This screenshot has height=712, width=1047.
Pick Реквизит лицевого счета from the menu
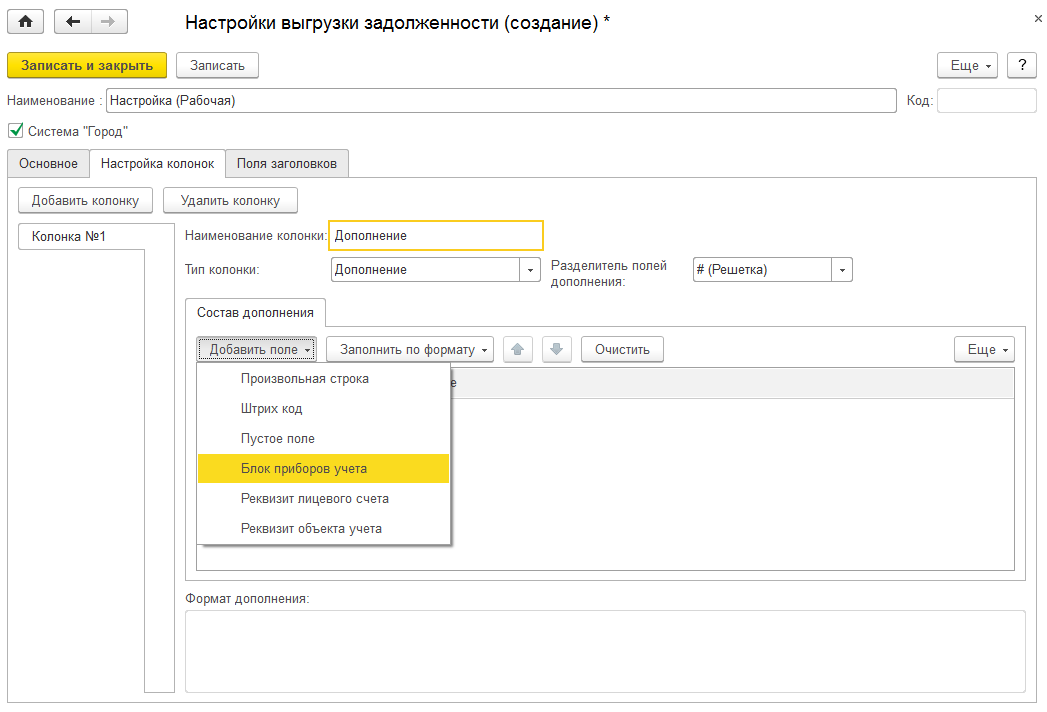tap(324, 499)
